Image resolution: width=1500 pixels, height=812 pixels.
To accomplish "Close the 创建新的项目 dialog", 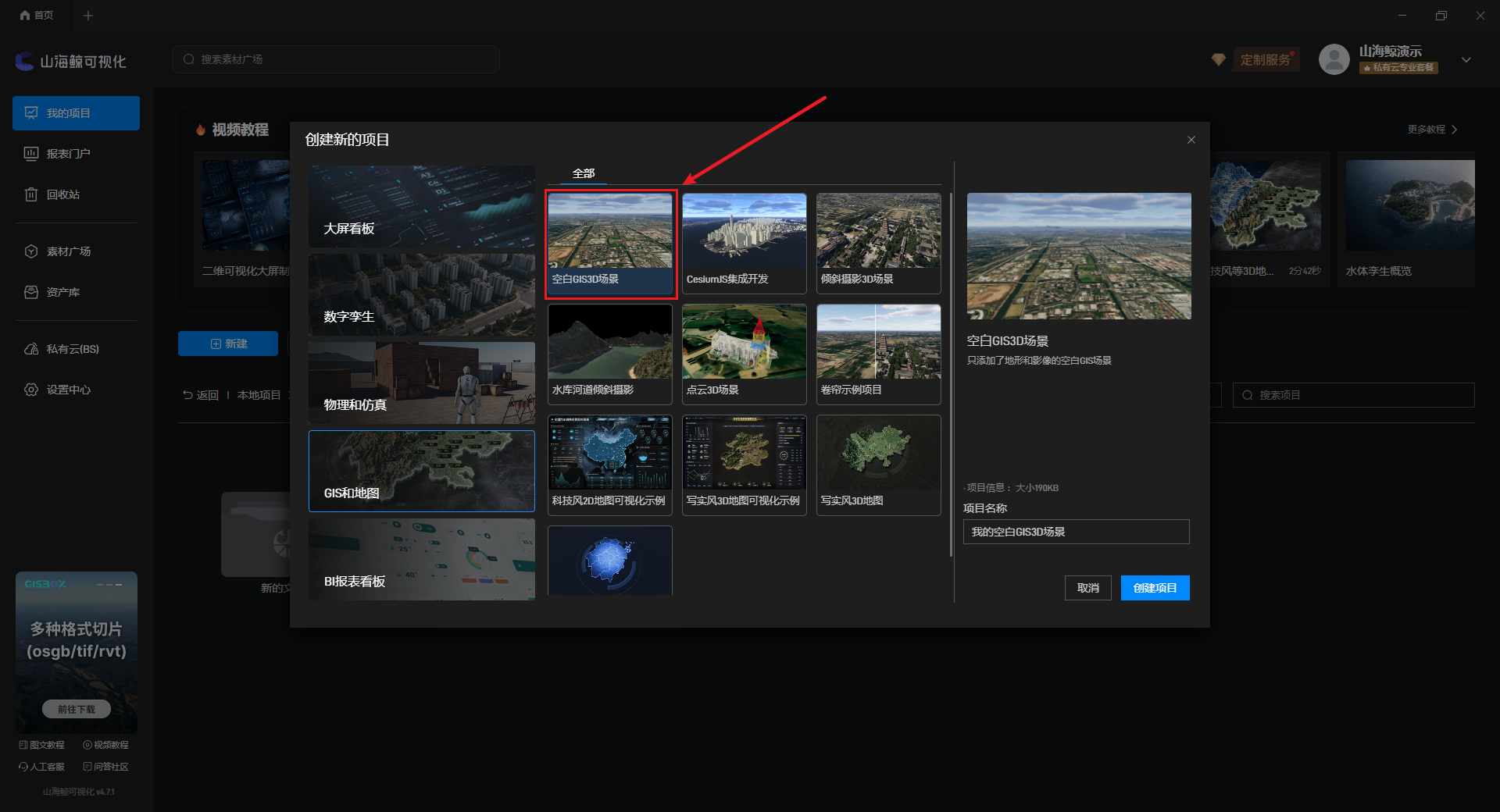I will click(x=1191, y=140).
